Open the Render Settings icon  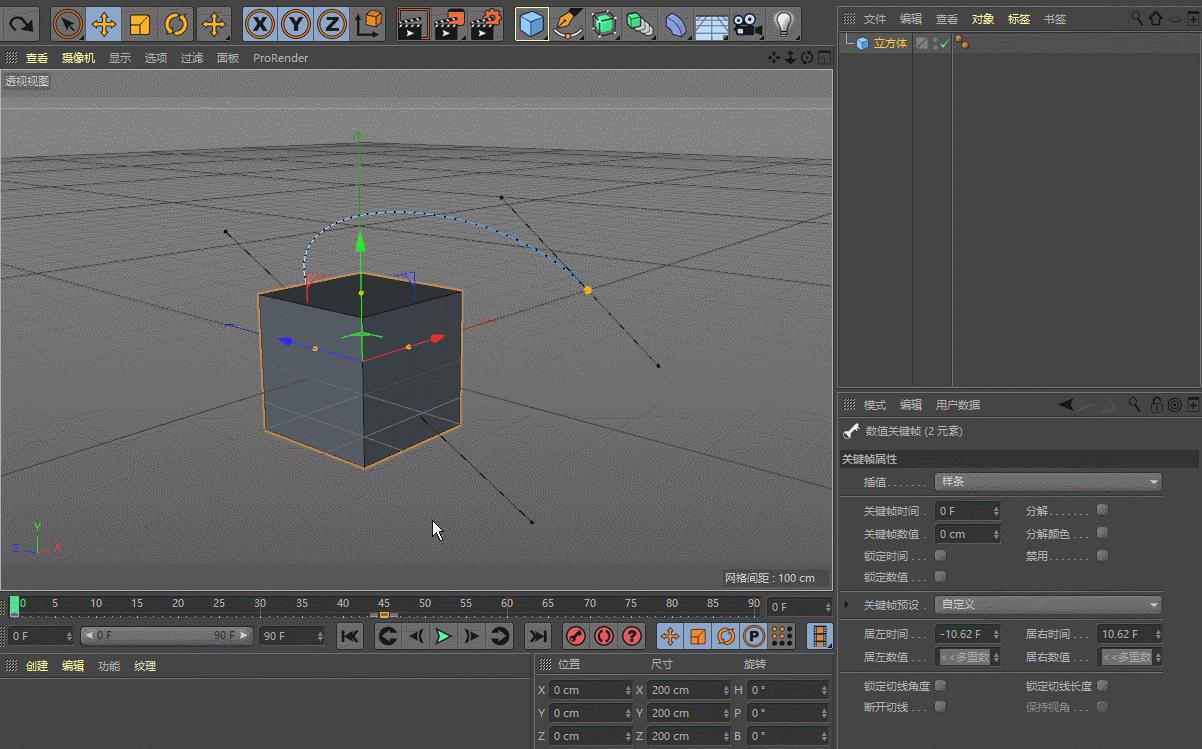485,22
